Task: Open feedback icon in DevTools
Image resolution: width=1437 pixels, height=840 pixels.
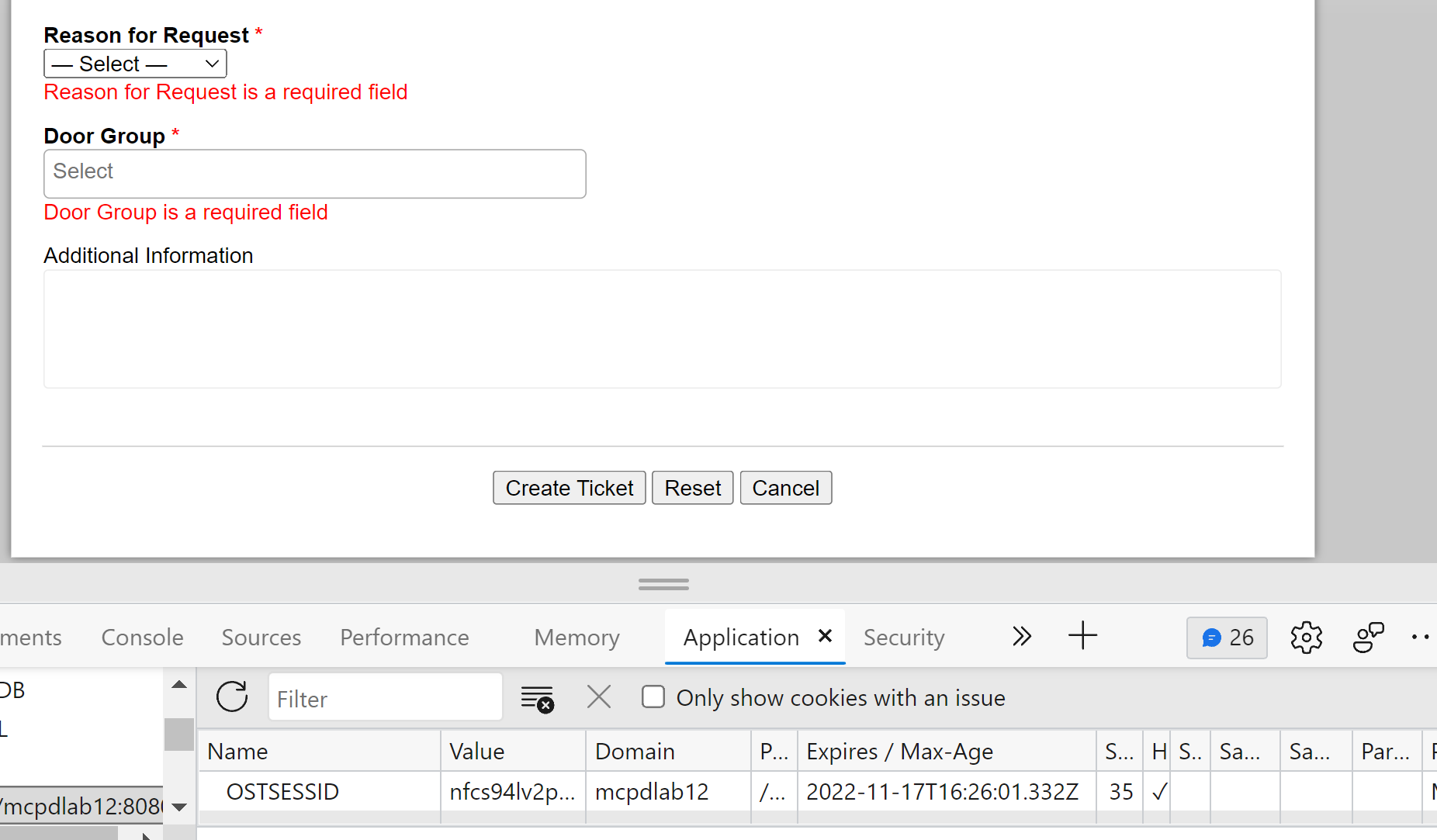Action: pyautogui.click(x=1368, y=638)
